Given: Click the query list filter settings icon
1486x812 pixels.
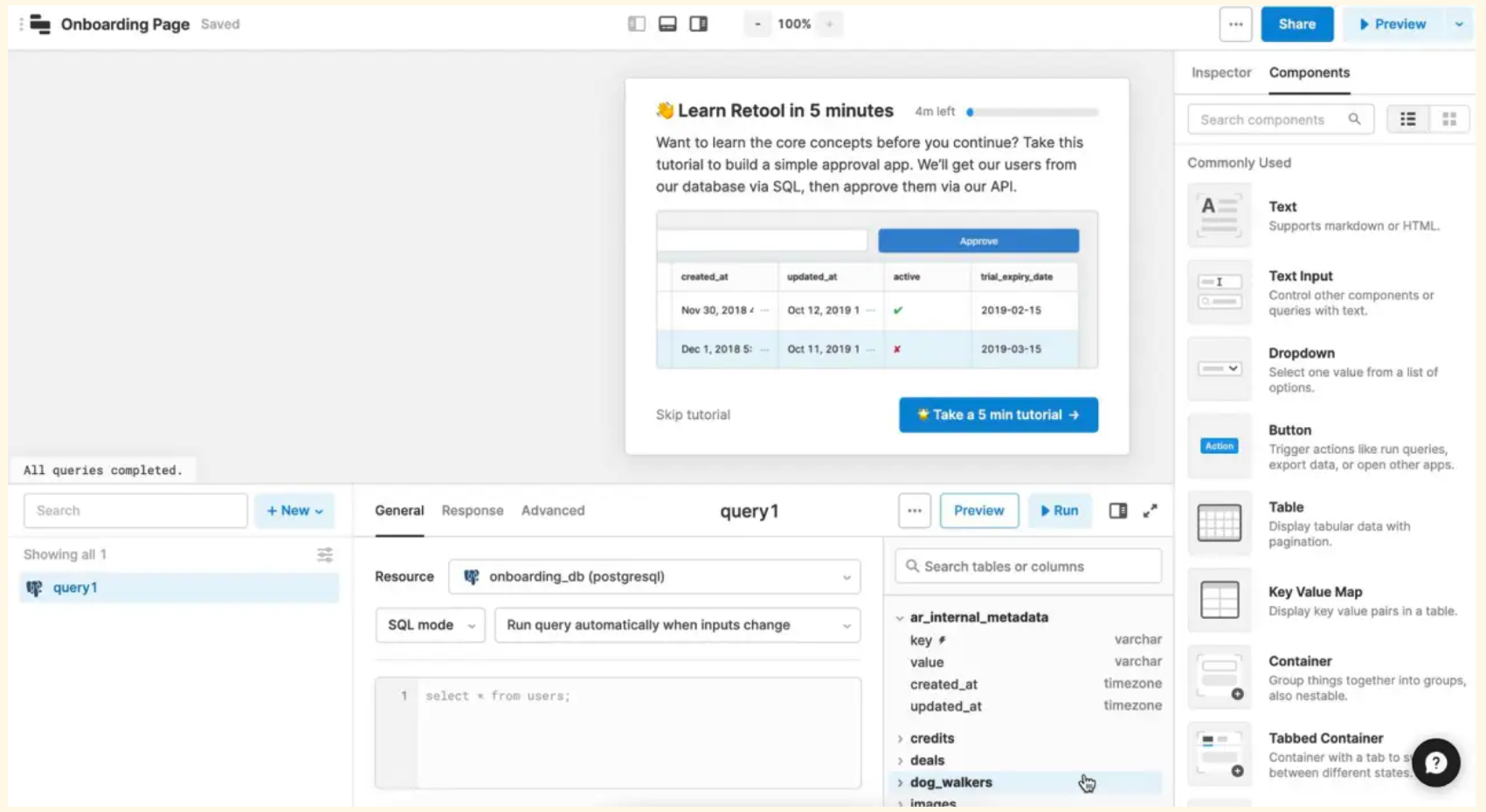Looking at the screenshot, I should [325, 554].
